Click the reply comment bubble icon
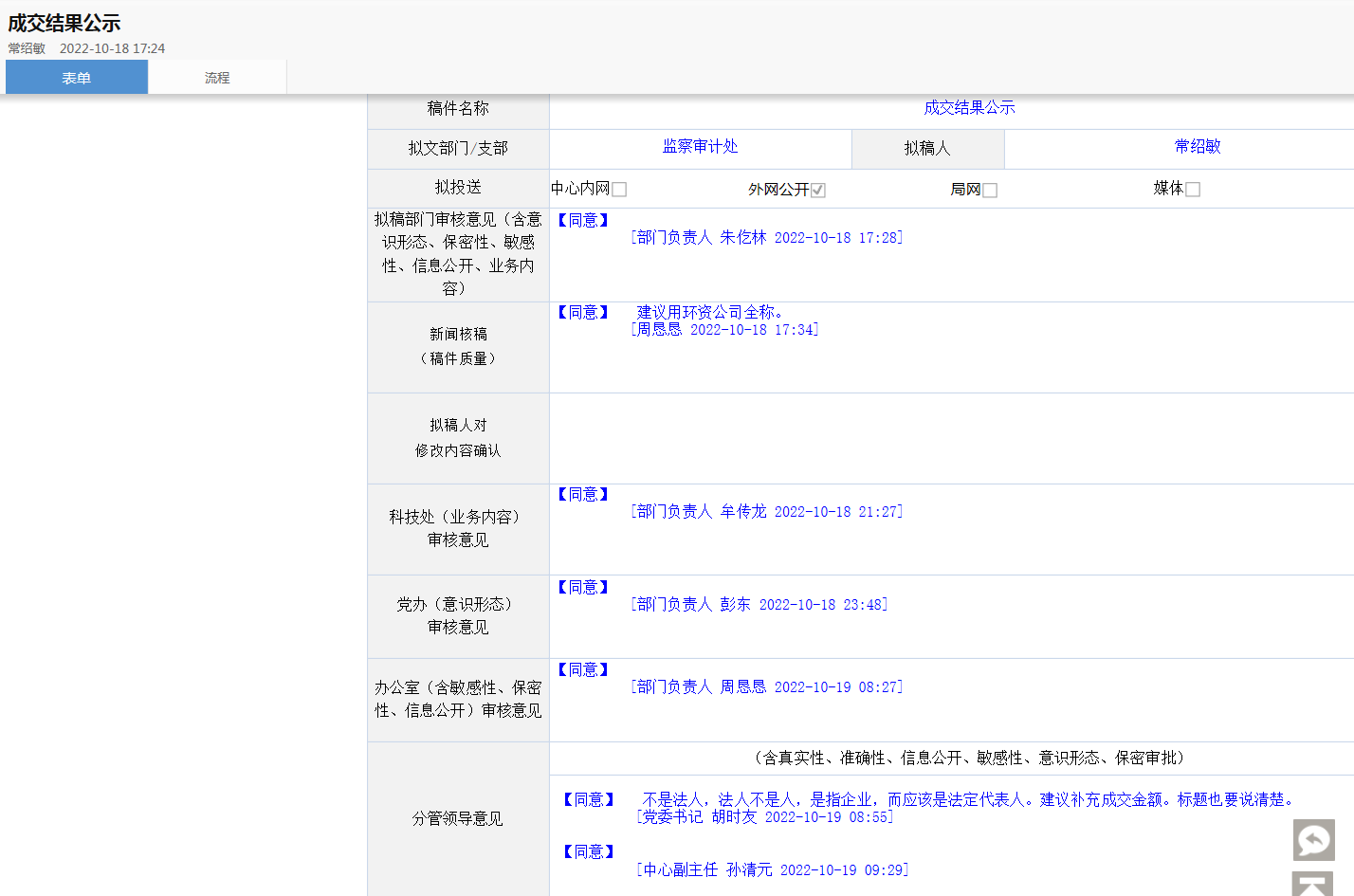 pyautogui.click(x=1313, y=839)
